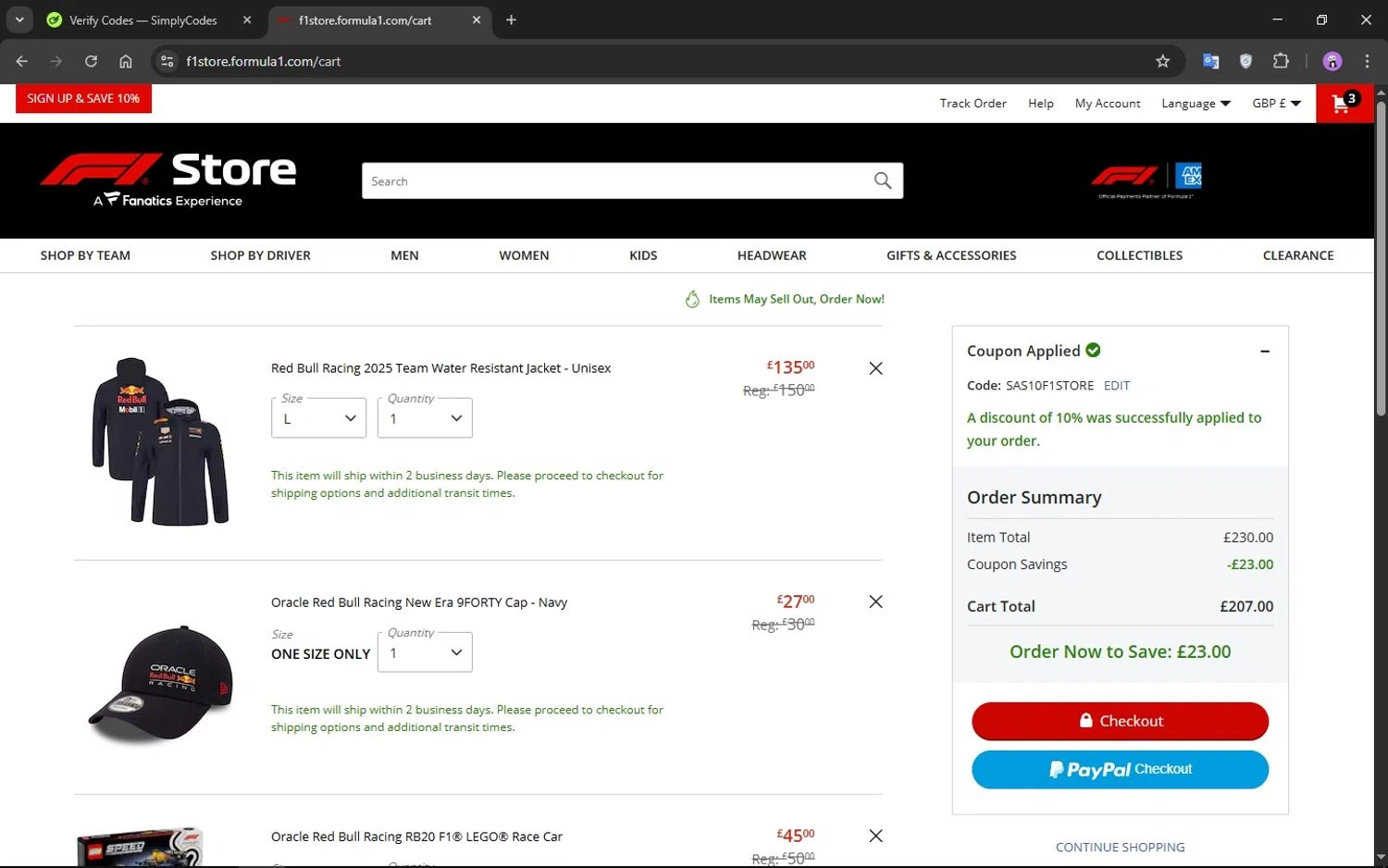Open the Track Order link
This screenshot has height=868, width=1388.
coord(973,104)
